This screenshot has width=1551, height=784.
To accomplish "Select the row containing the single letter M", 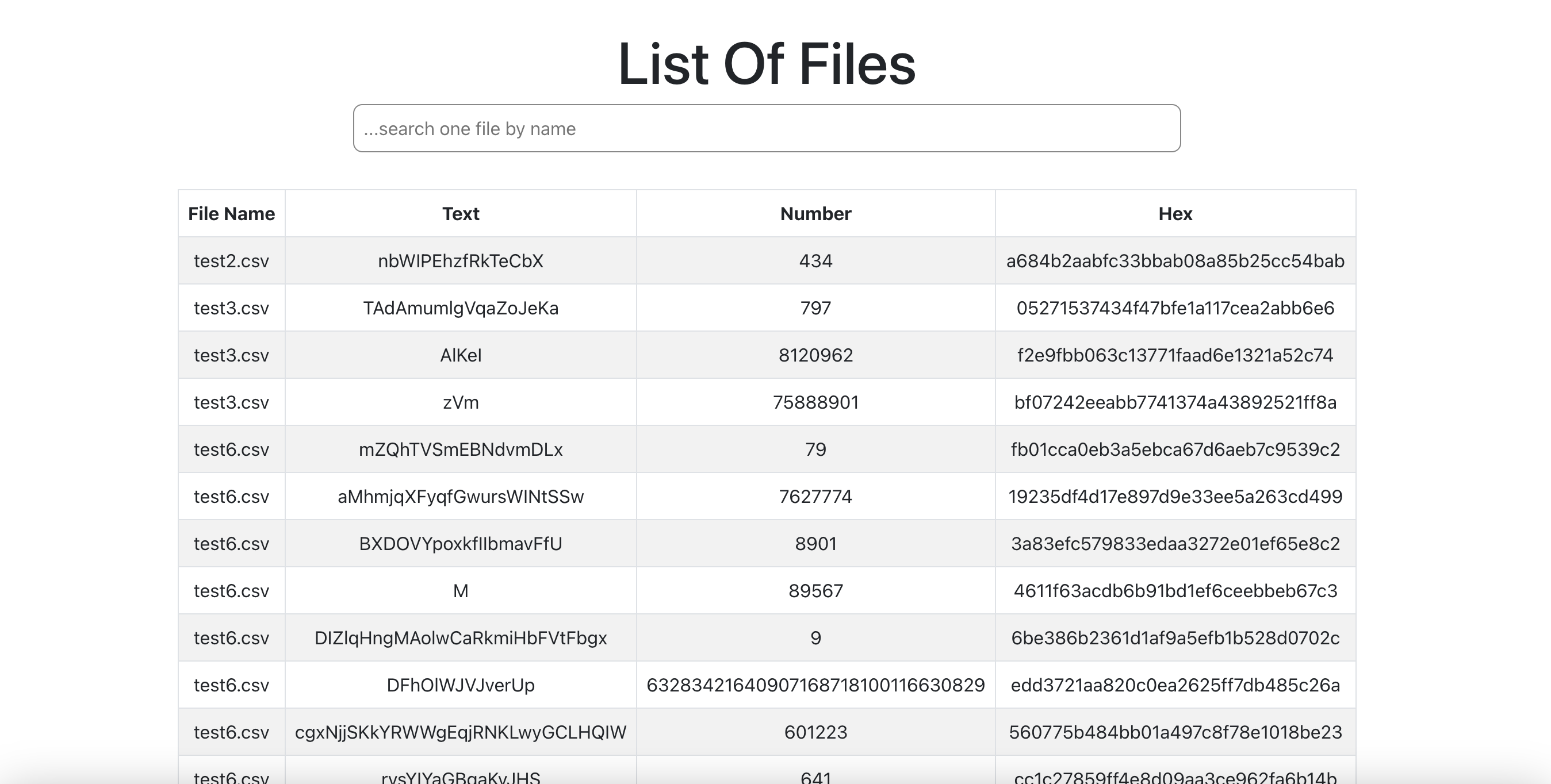I will [x=461, y=590].
